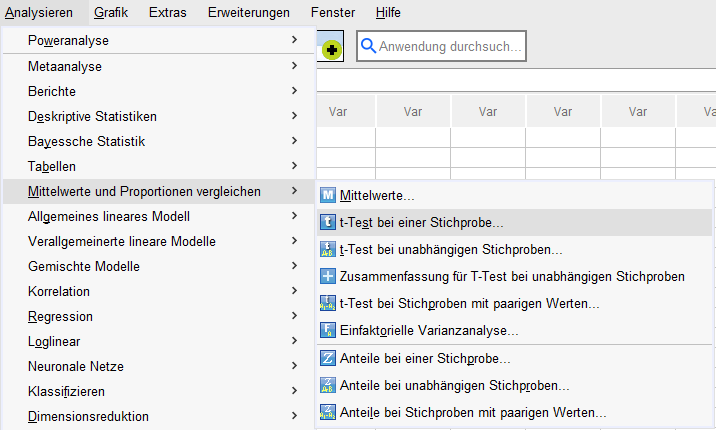The image size is (716, 430).
Task: Open the Metaanalyse menu entry
Action: coord(158,66)
